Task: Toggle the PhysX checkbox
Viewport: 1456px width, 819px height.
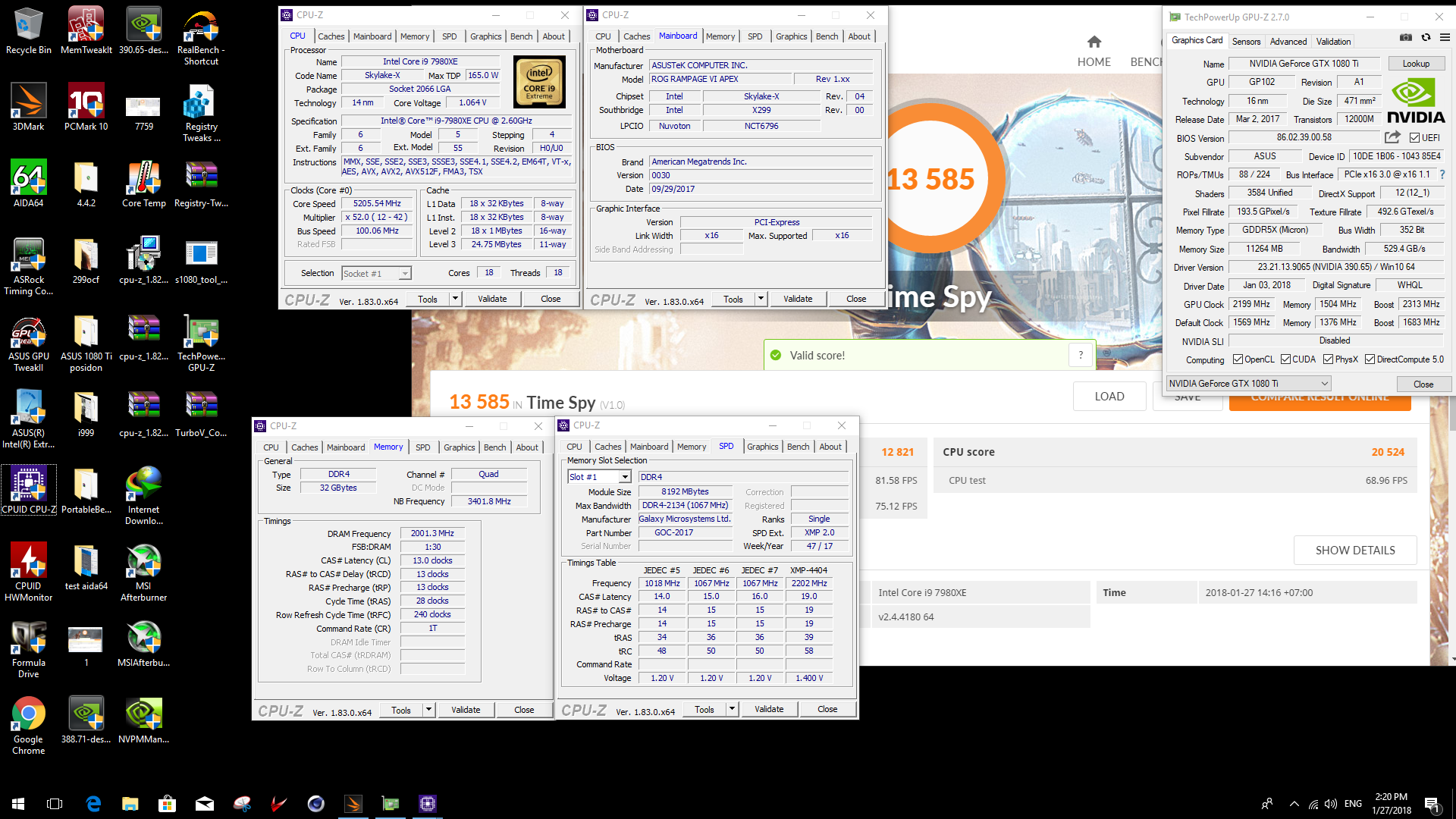Action: point(1328,359)
